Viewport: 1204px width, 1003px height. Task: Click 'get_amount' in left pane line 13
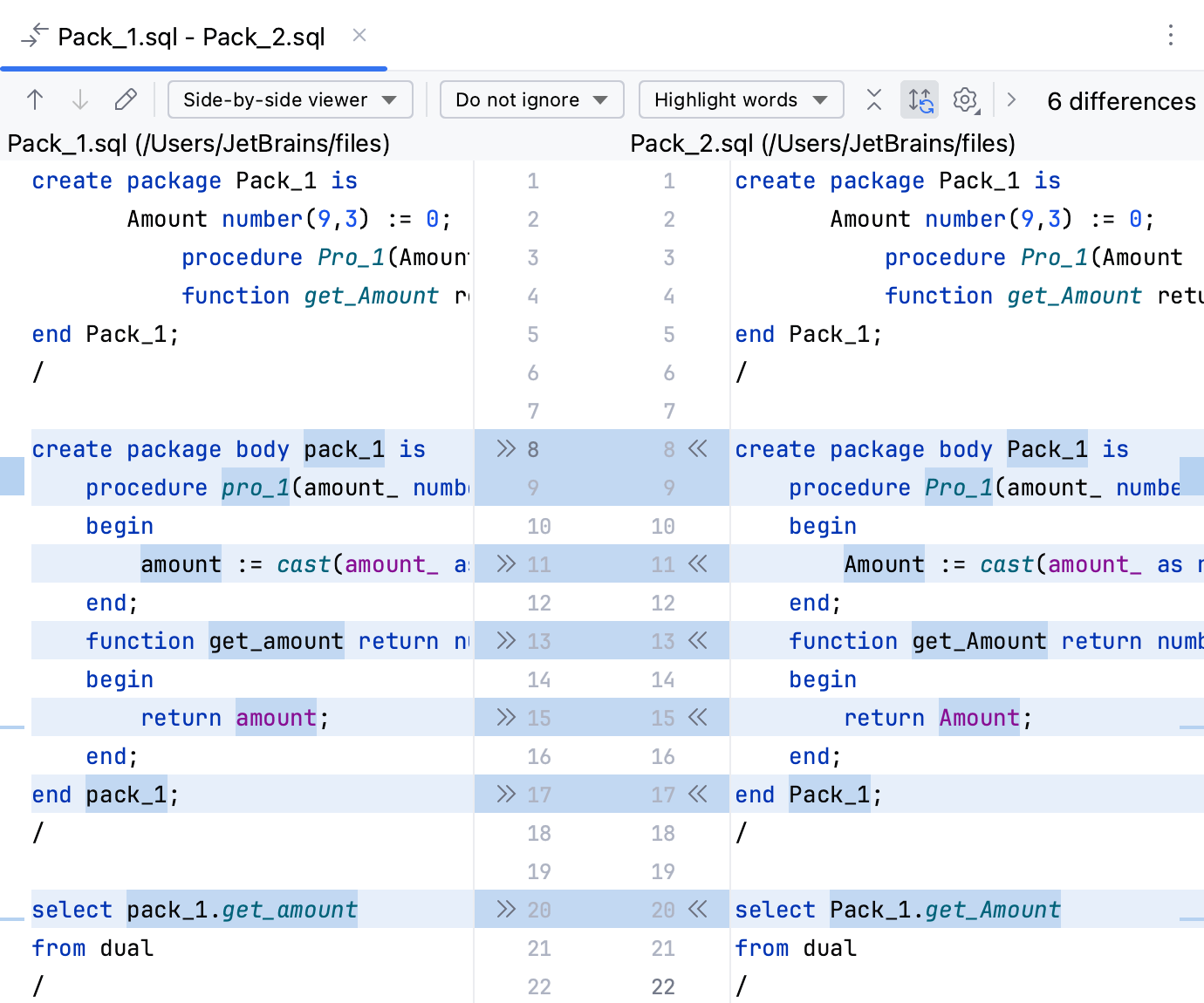[x=276, y=641]
